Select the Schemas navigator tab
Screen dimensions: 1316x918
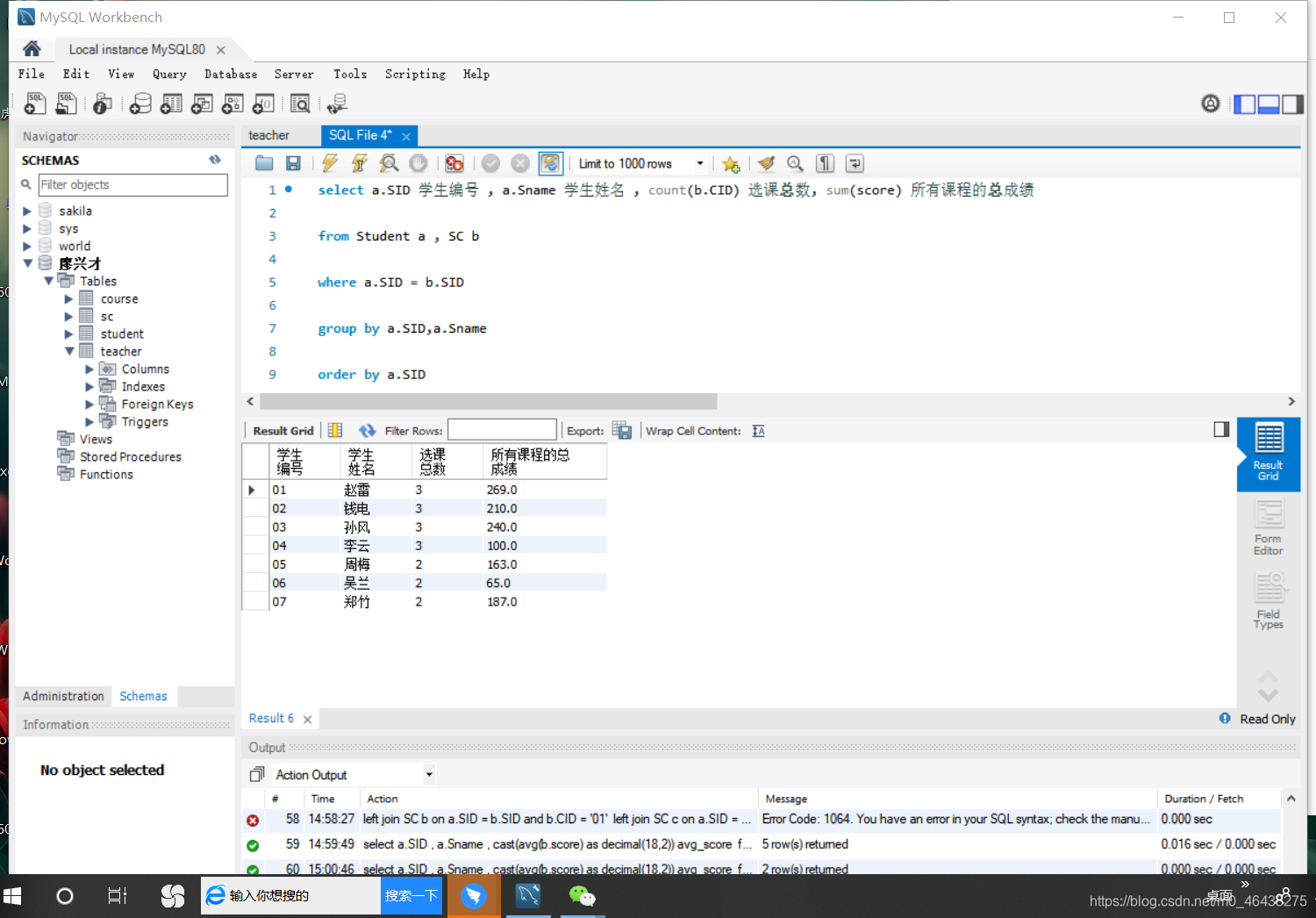pyautogui.click(x=143, y=696)
